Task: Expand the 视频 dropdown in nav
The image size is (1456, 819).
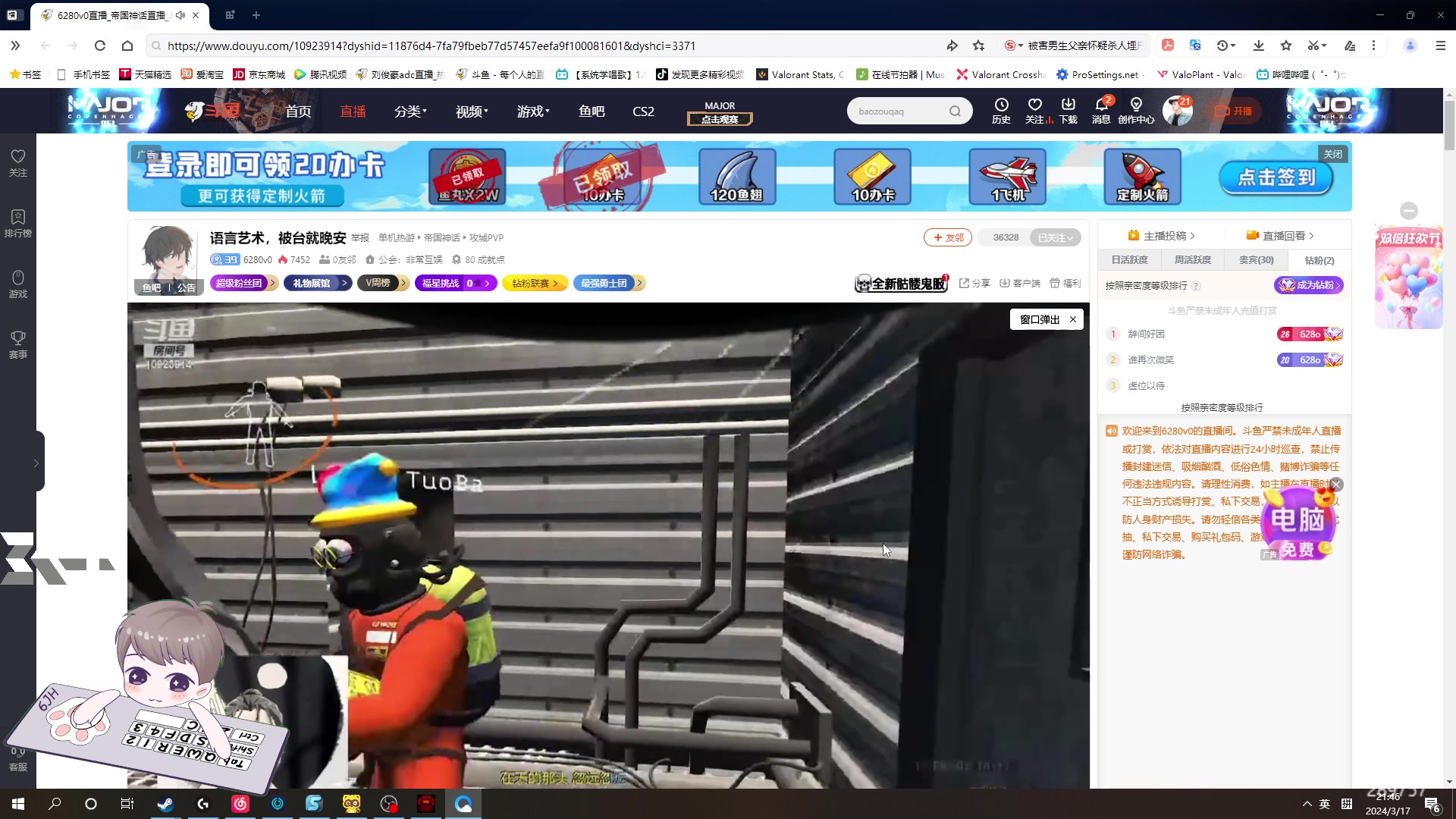Action: 472,111
